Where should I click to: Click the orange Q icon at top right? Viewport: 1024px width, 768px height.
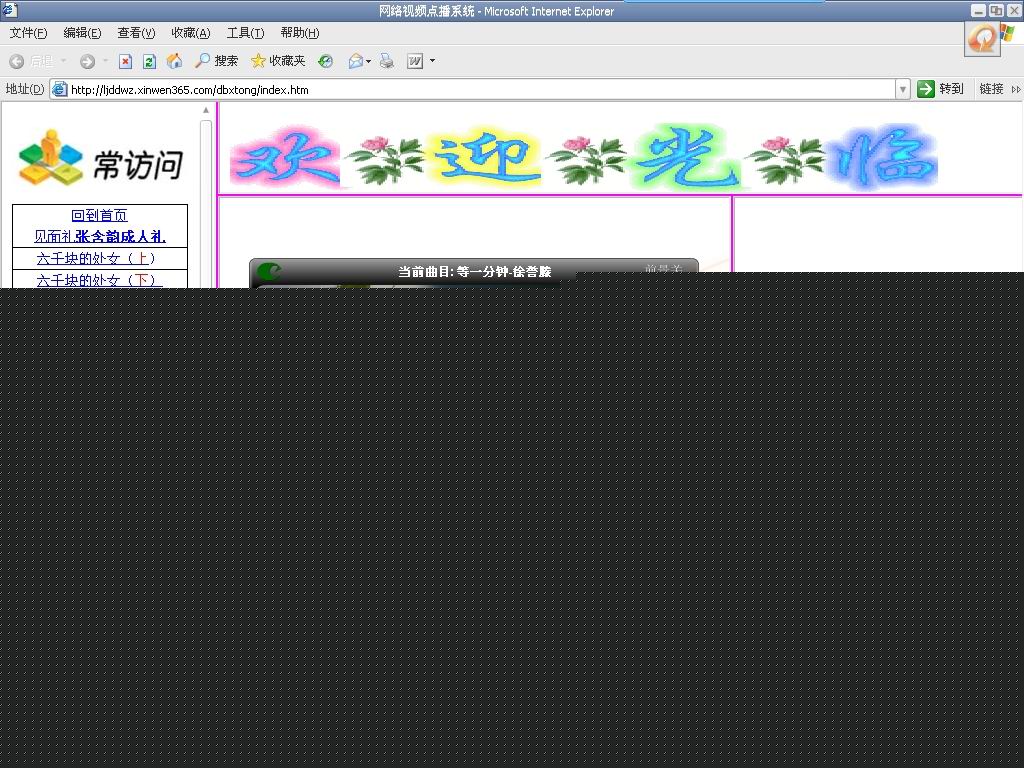tap(982, 39)
